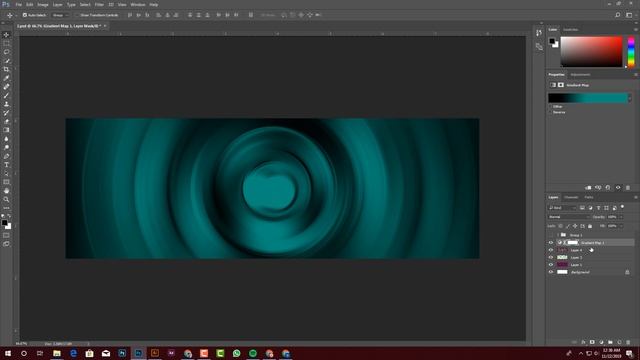Open the Image menu
The image size is (640, 360).
(x=43, y=4)
